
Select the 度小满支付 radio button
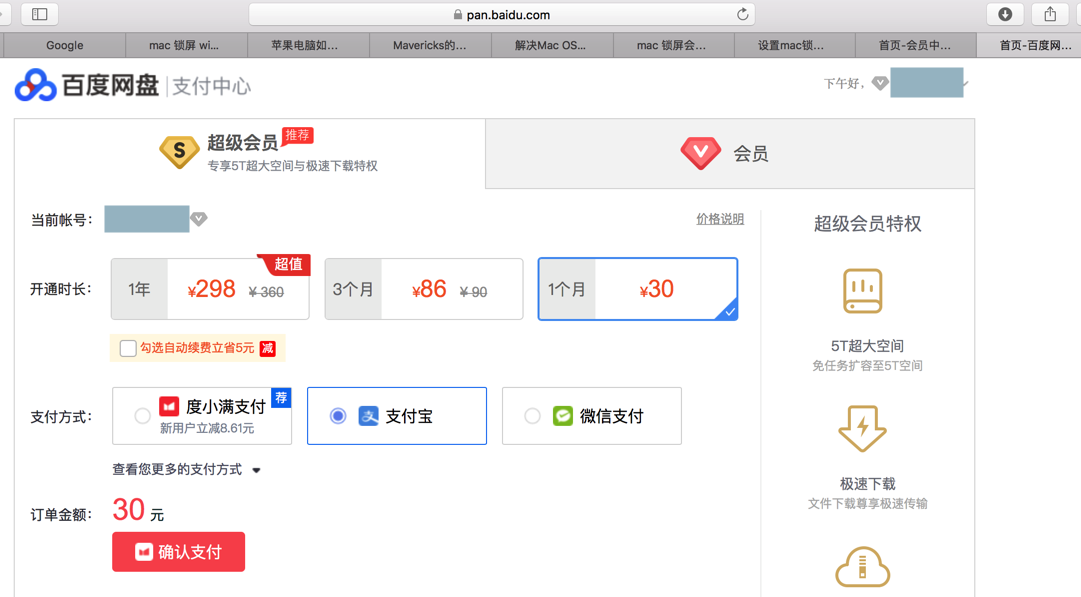coord(142,416)
